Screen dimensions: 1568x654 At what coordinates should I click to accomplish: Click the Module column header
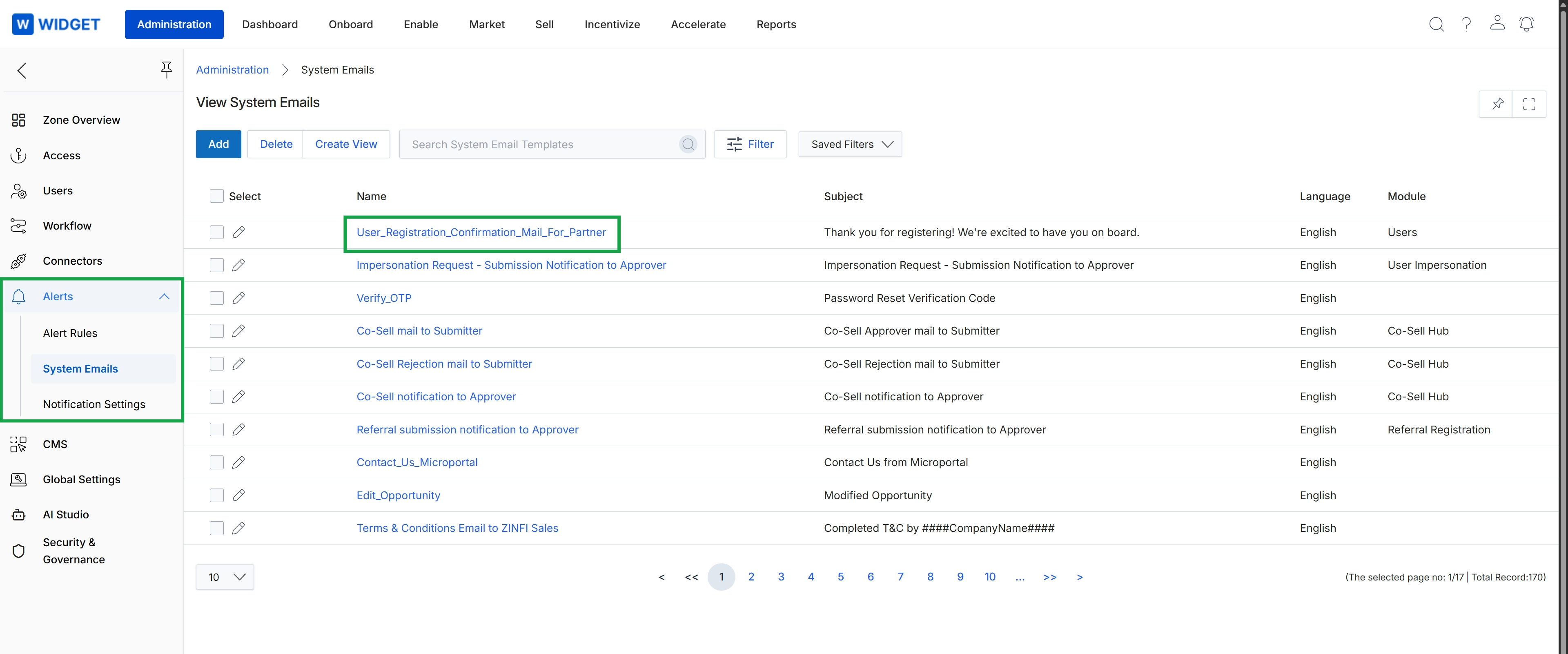pyautogui.click(x=1406, y=196)
